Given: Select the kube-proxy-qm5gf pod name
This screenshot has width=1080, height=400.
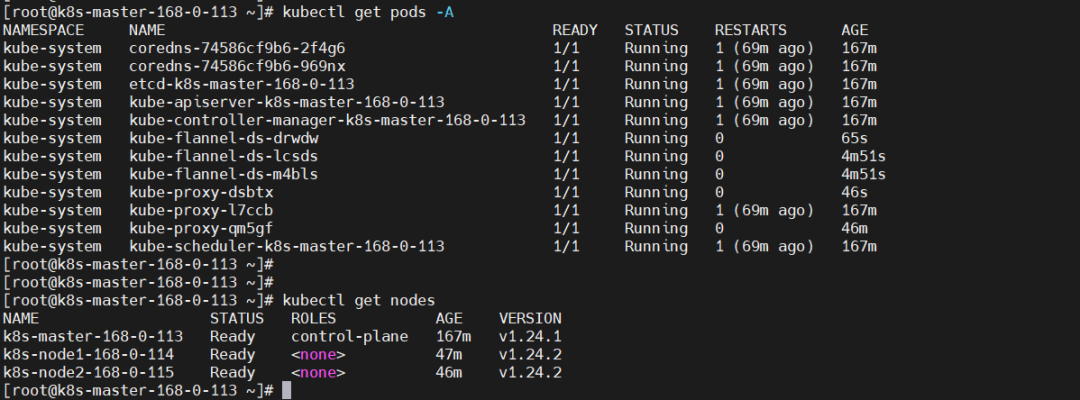Looking at the screenshot, I should [201, 228].
